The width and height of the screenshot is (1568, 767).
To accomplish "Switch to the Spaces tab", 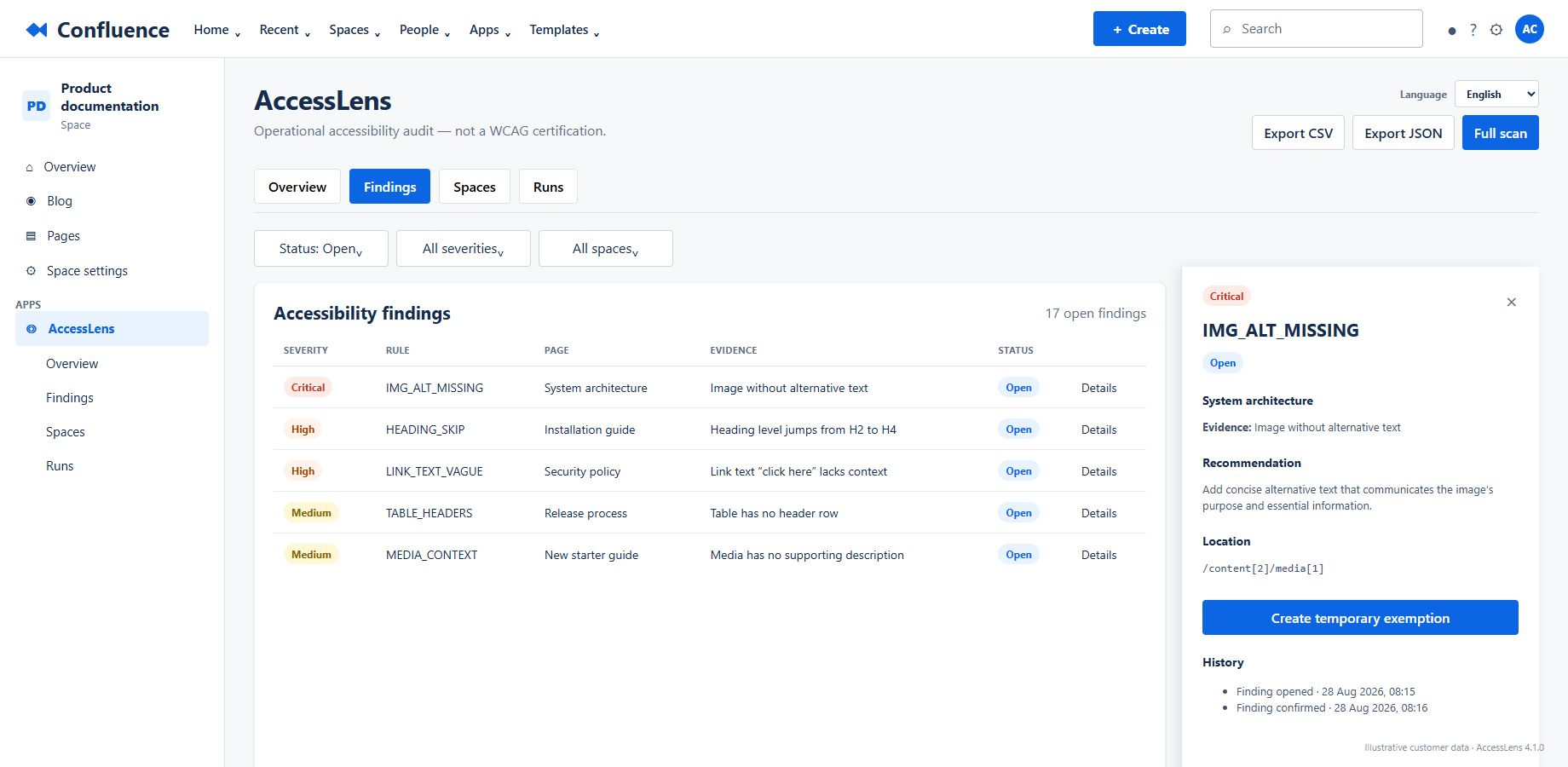I will 475,187.
